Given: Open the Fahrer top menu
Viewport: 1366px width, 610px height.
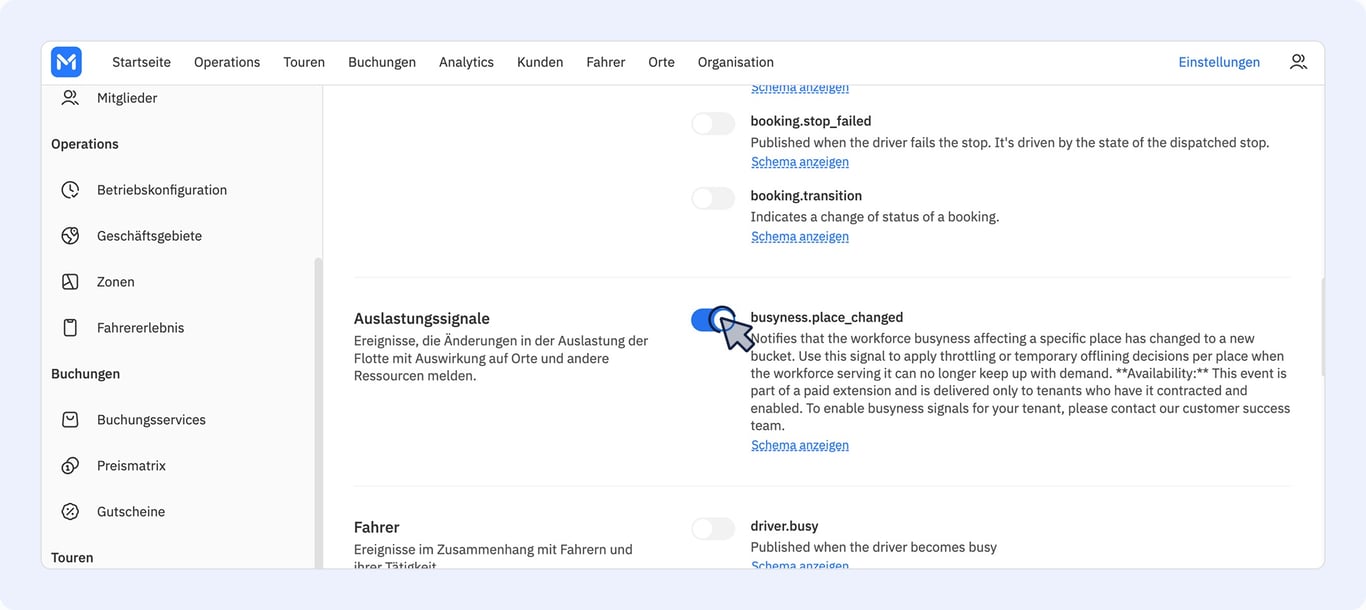Looking at the screenshot, I should [606, 62].
